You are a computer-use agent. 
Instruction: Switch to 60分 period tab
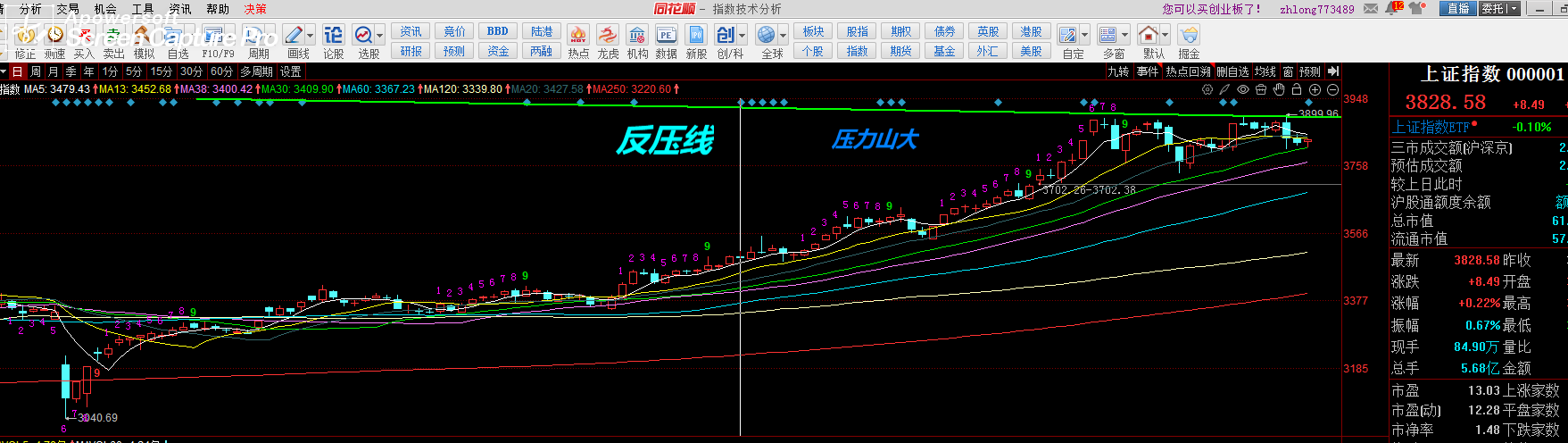point(221,71)
